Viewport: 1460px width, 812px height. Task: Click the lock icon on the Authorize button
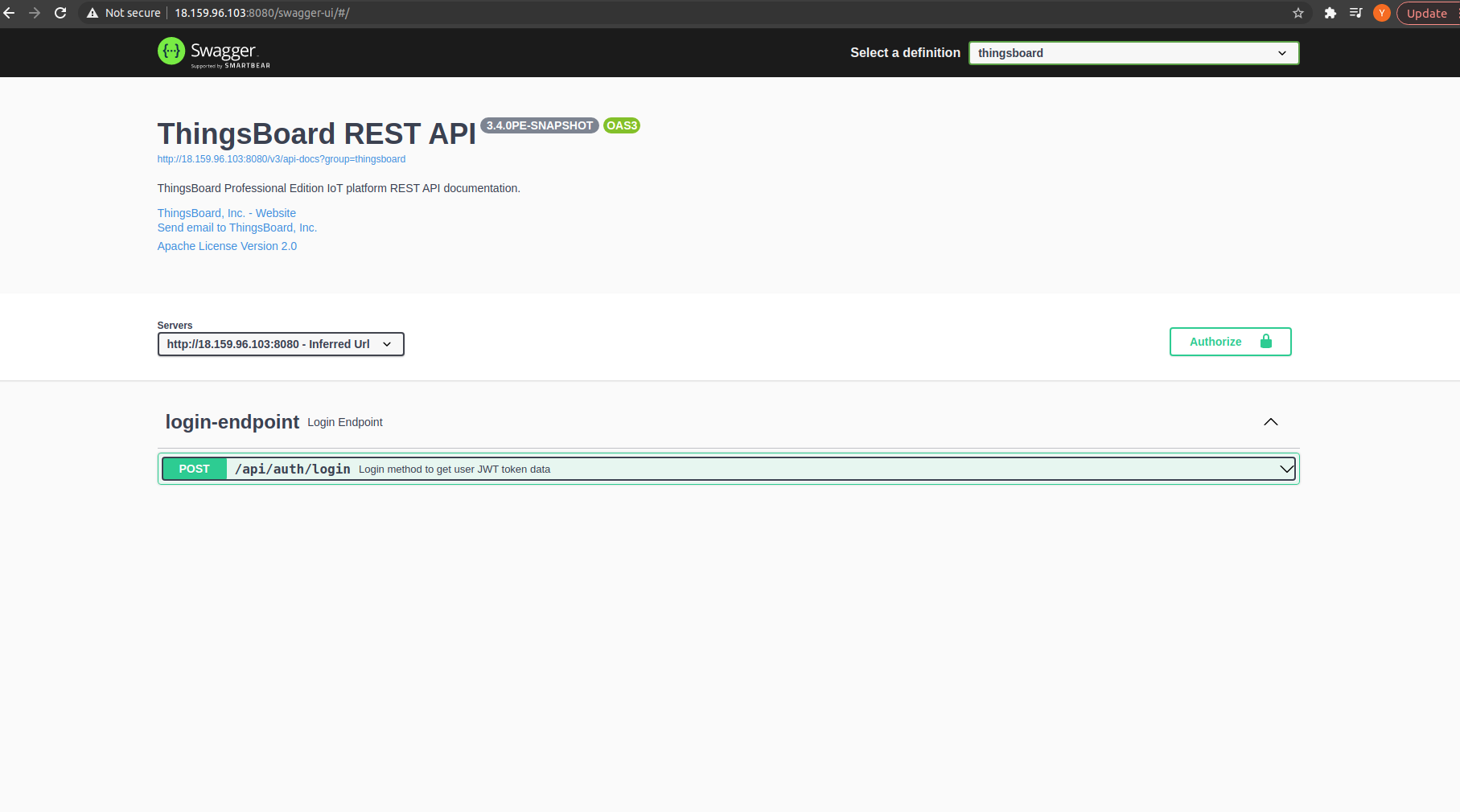(x=1265, y=341)
